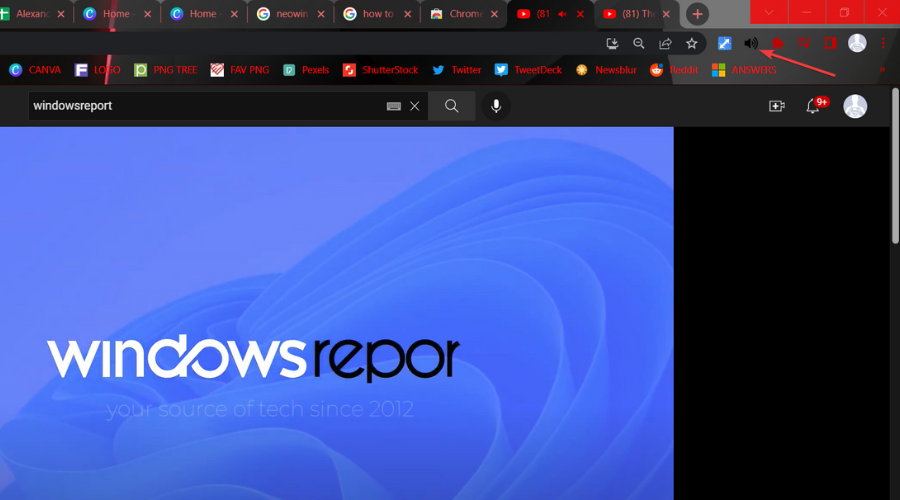Click the install app icon in address bar
Image resolution: width=900 pixels, height=500 pixels.
(x=612, y=44)
